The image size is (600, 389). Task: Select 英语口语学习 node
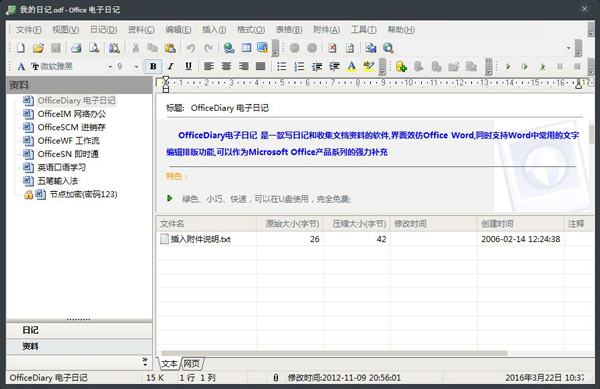62,168
